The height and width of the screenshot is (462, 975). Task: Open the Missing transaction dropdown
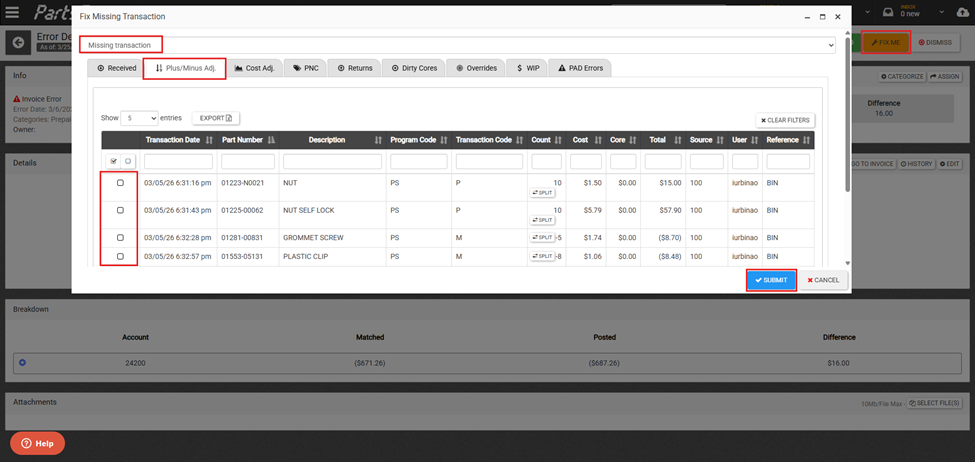pos(457,45)
